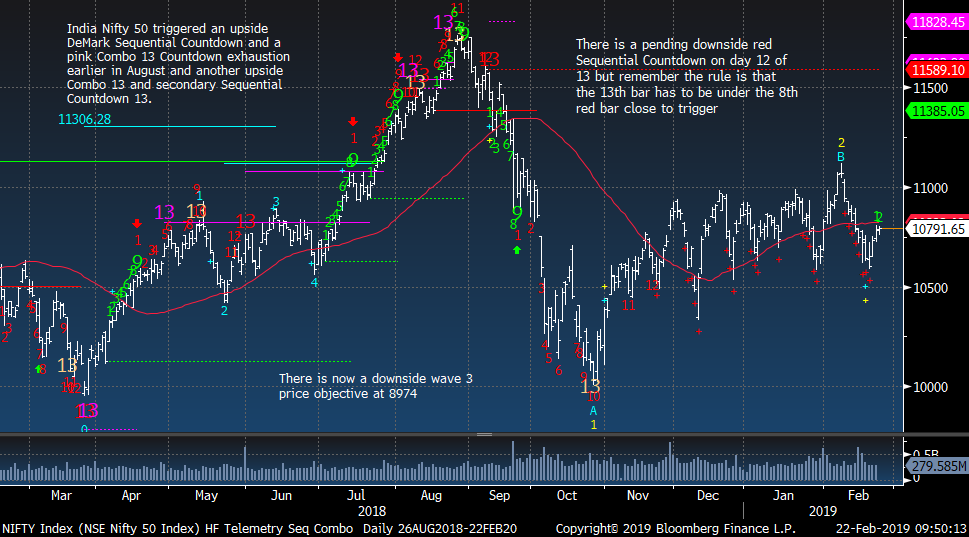Click the cyan wave A marker
The width and height of the screenshot is (969, 537).
coord(593,411)
